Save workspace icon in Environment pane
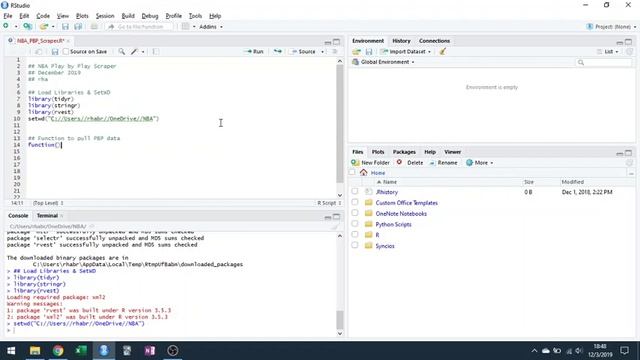640x360 pixels. [369, 52]
